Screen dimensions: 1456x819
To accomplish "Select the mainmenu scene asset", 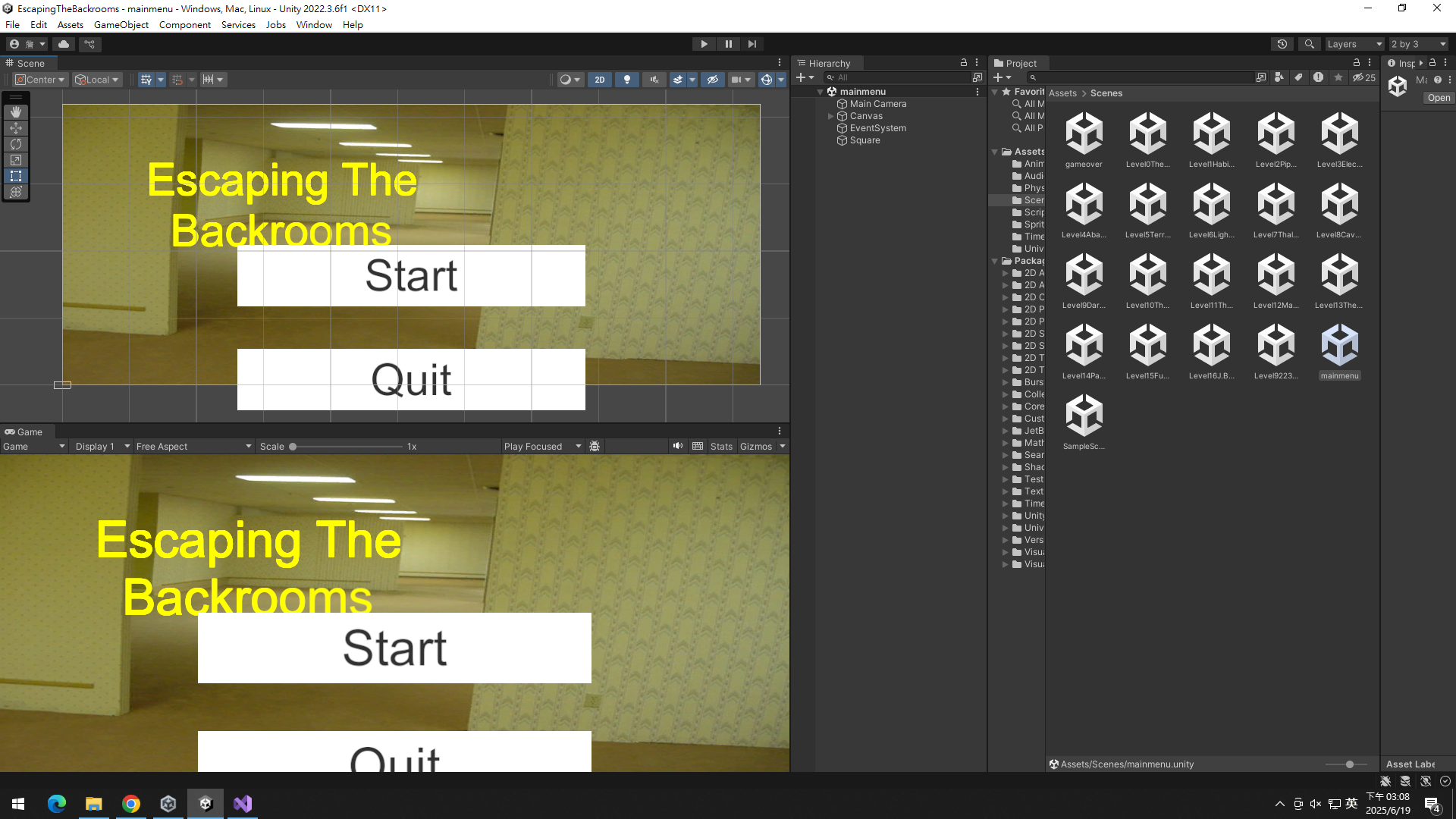I will pos(1339,351).
